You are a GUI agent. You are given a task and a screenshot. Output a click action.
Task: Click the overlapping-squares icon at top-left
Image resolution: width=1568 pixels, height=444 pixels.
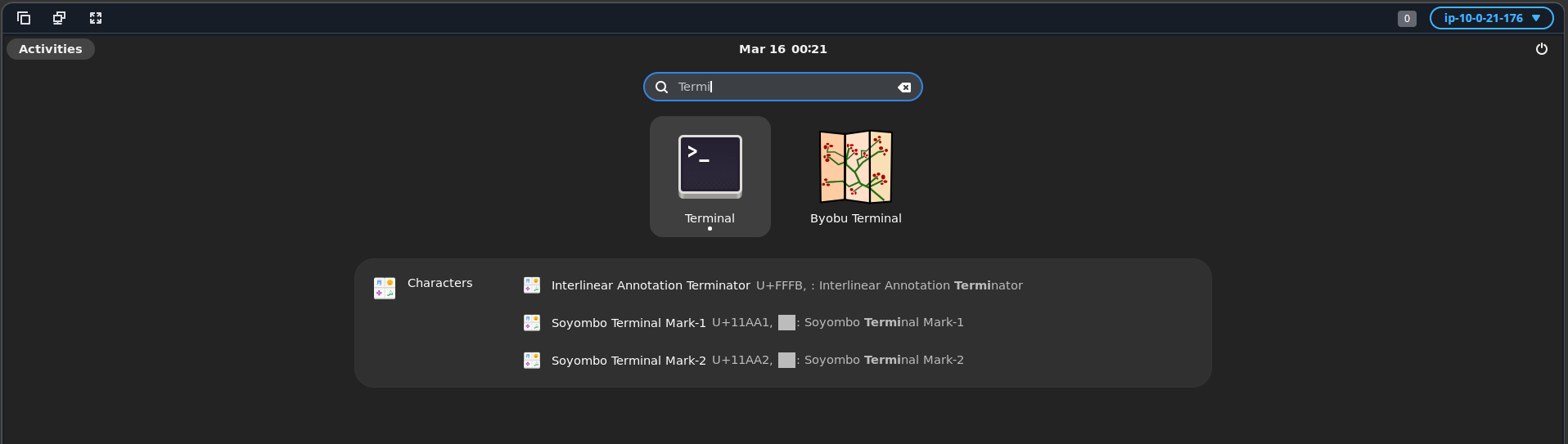[24, 18]
